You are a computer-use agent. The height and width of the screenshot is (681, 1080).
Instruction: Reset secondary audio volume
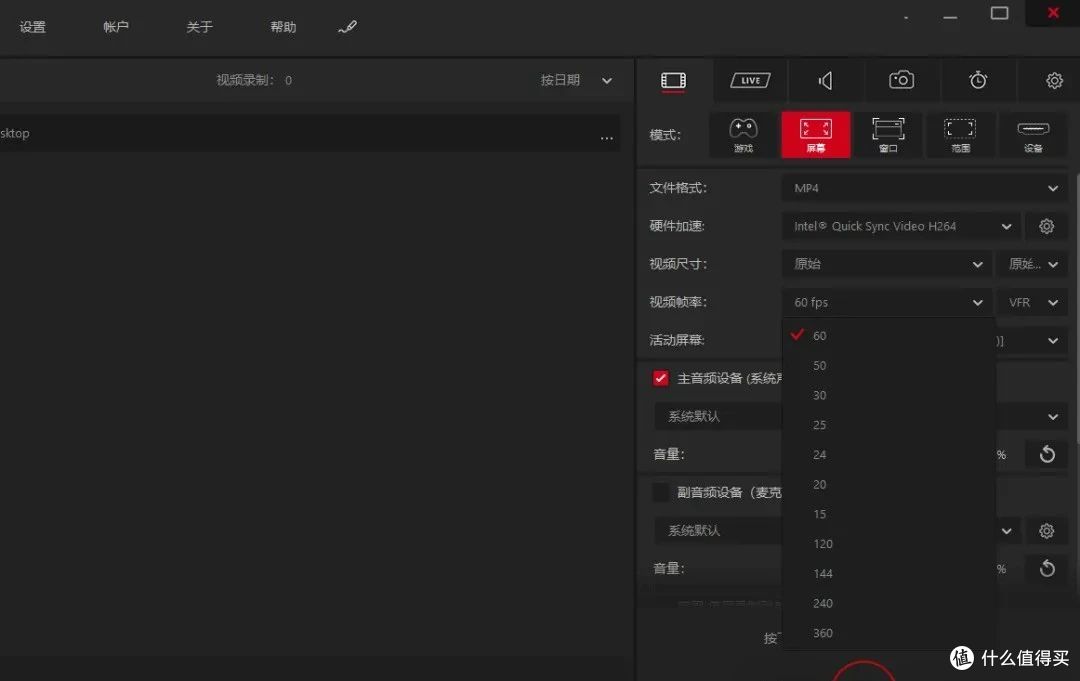1046,569
